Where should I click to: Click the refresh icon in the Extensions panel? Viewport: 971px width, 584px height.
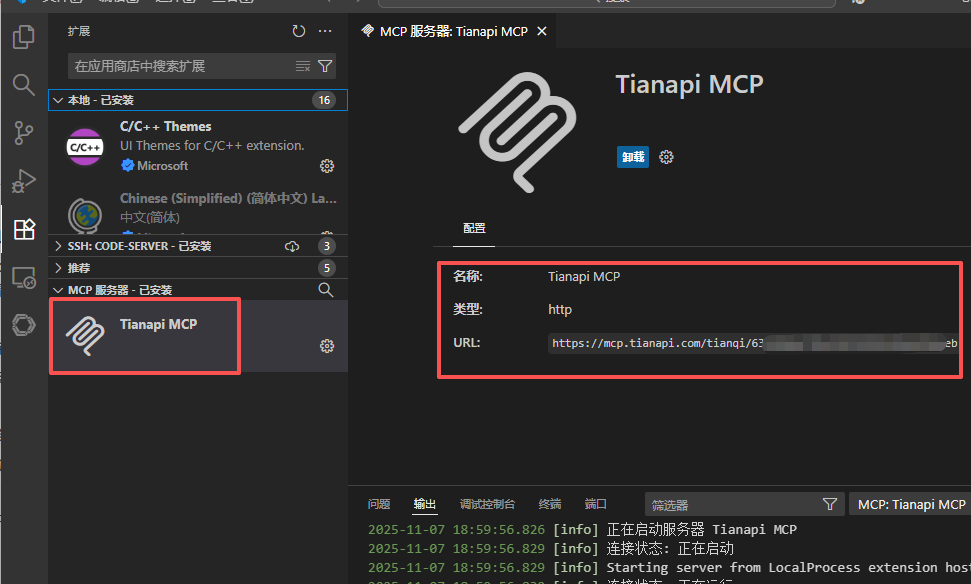(x=298, y=31)
